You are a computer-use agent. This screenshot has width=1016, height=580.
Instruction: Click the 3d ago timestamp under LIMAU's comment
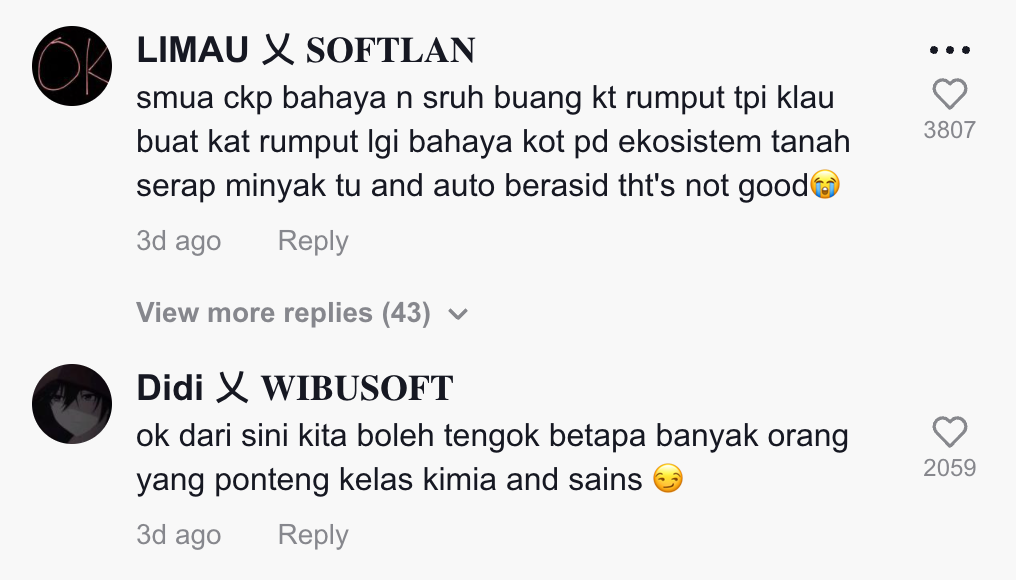(179, 240)
